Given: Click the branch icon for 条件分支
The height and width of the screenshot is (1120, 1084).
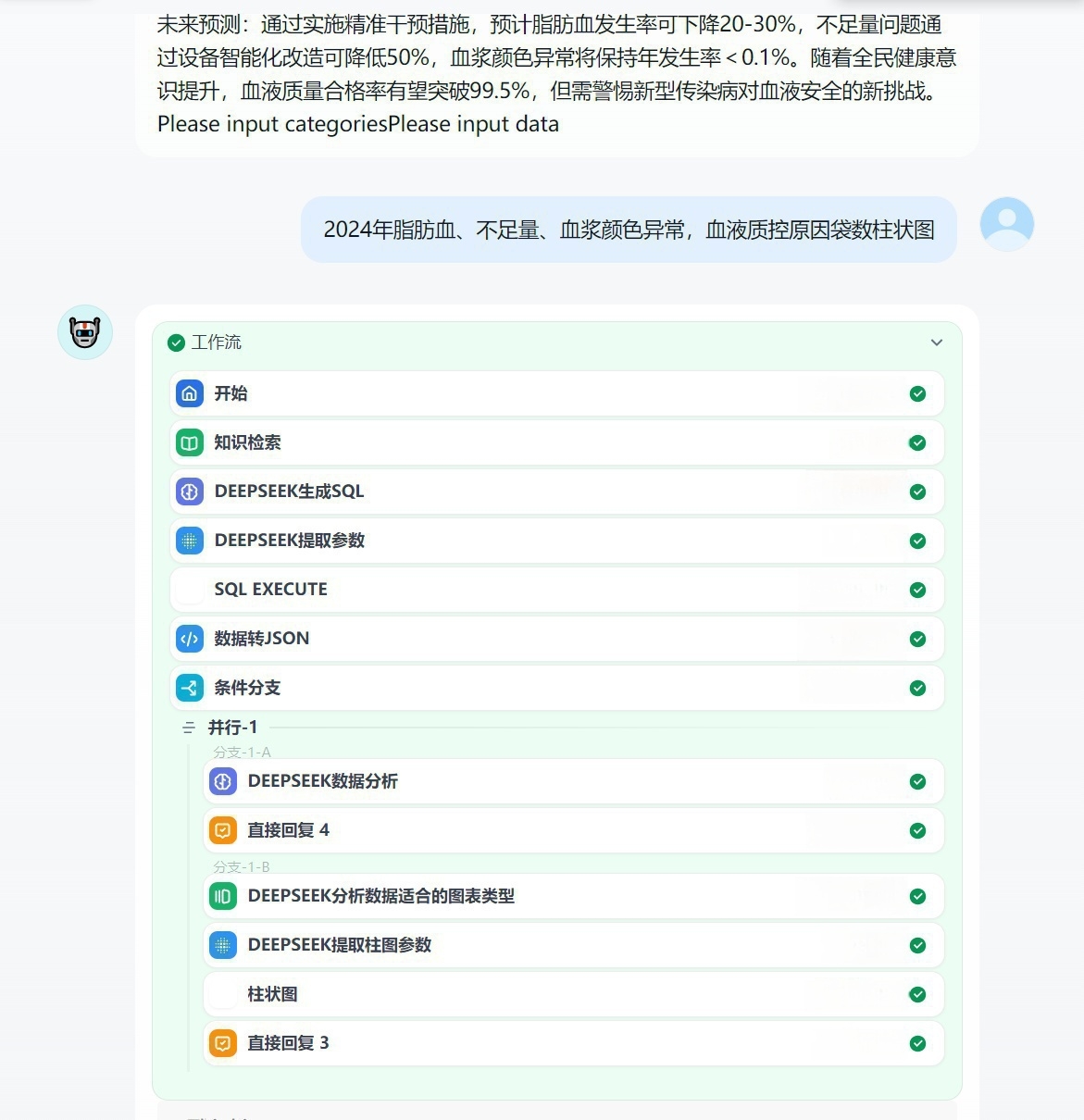Looking at the screenshot, I should (190, 688).
